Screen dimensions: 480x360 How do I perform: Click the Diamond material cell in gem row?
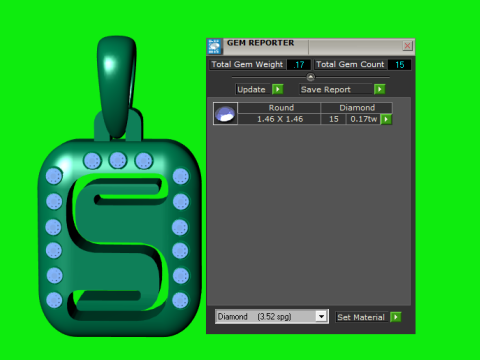tap(357, 108)
